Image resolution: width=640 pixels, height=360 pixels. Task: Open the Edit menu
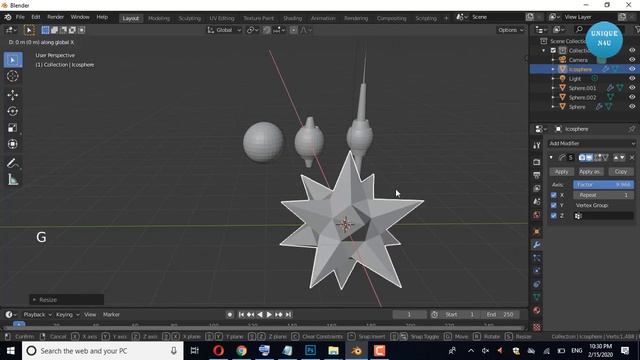(x=36, y=17)
